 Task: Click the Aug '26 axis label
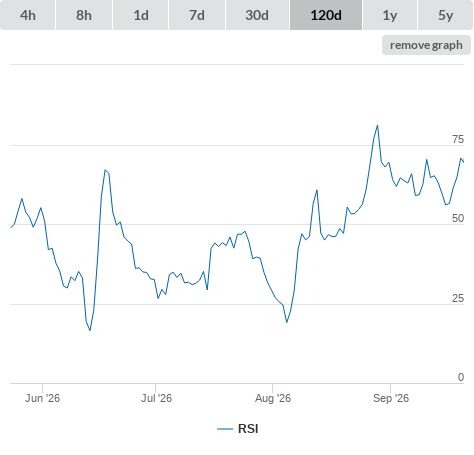pos(273,398)
